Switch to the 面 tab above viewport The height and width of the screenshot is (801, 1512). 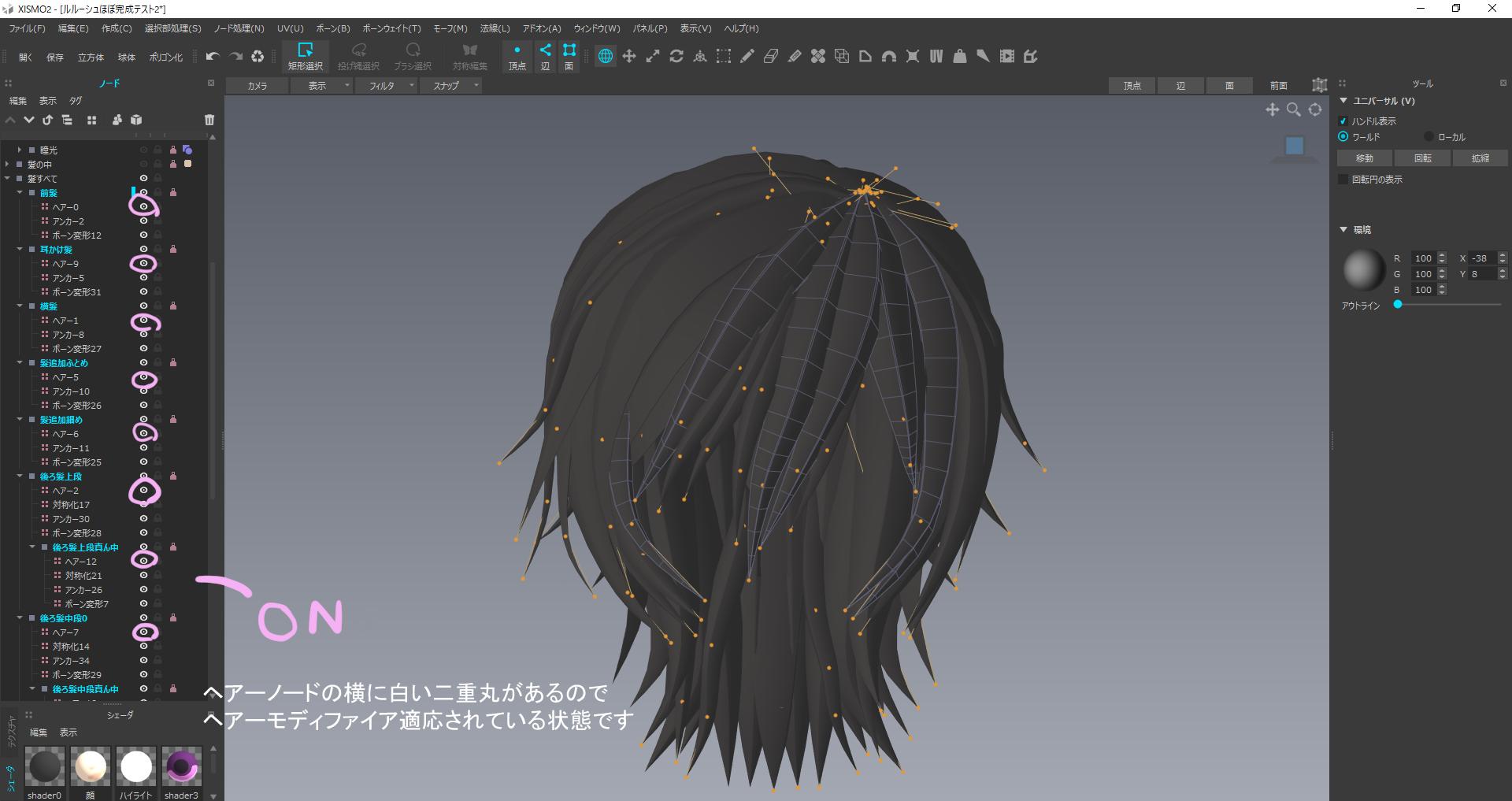pyautogui.click(x=1229, y=85)
